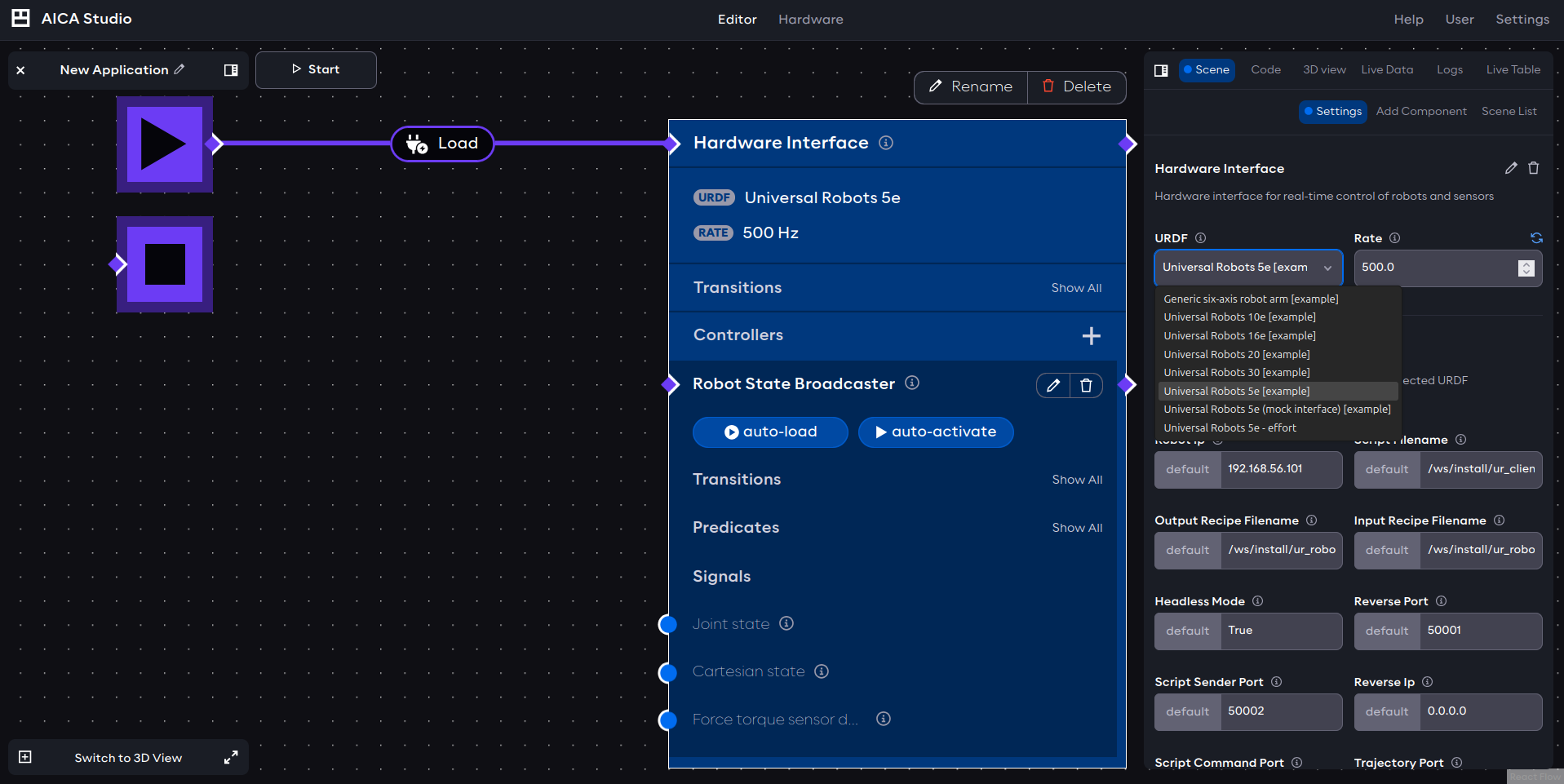Show all predicates of the broadcaster

1077,528
